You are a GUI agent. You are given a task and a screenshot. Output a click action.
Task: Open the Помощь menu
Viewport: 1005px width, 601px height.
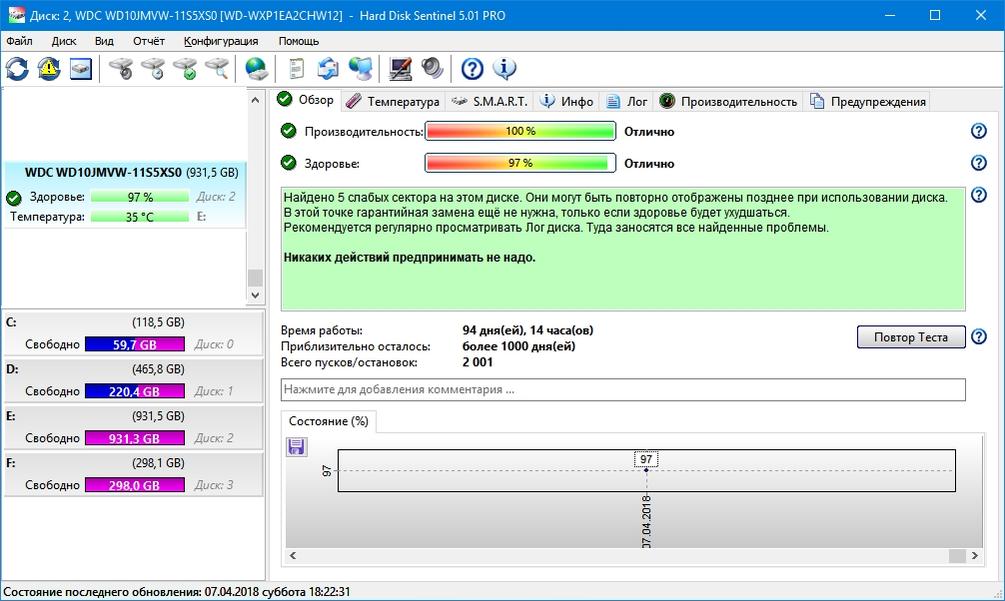299,41
